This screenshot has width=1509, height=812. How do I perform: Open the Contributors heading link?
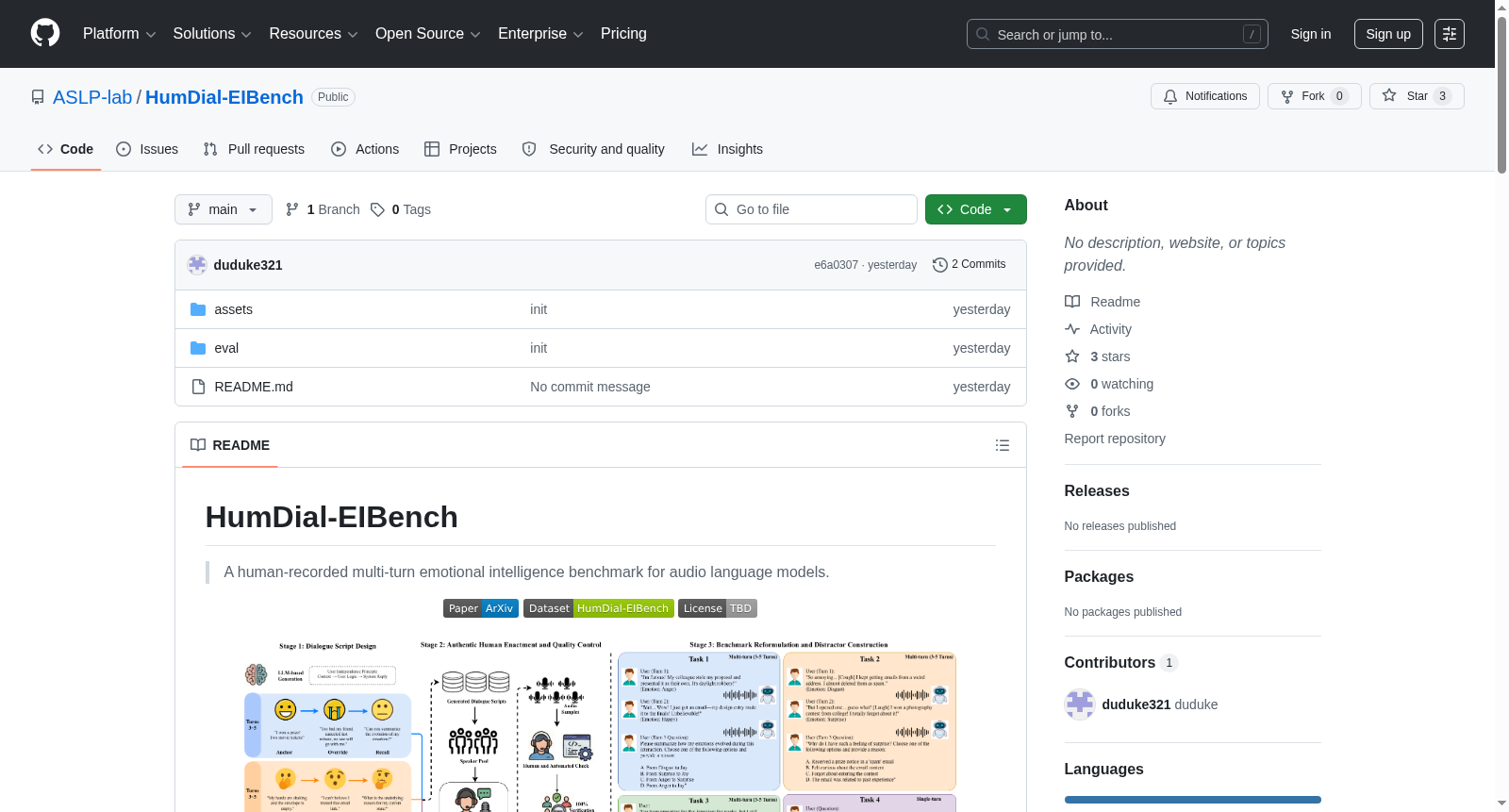click(1121, 663)
